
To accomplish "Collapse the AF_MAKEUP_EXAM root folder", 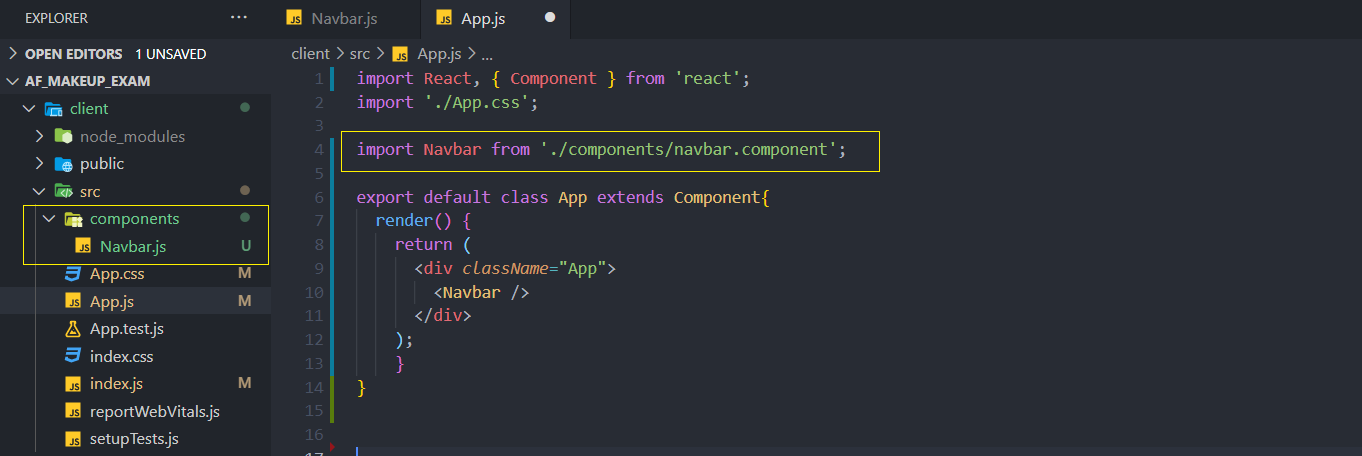I will pos(12,81).
